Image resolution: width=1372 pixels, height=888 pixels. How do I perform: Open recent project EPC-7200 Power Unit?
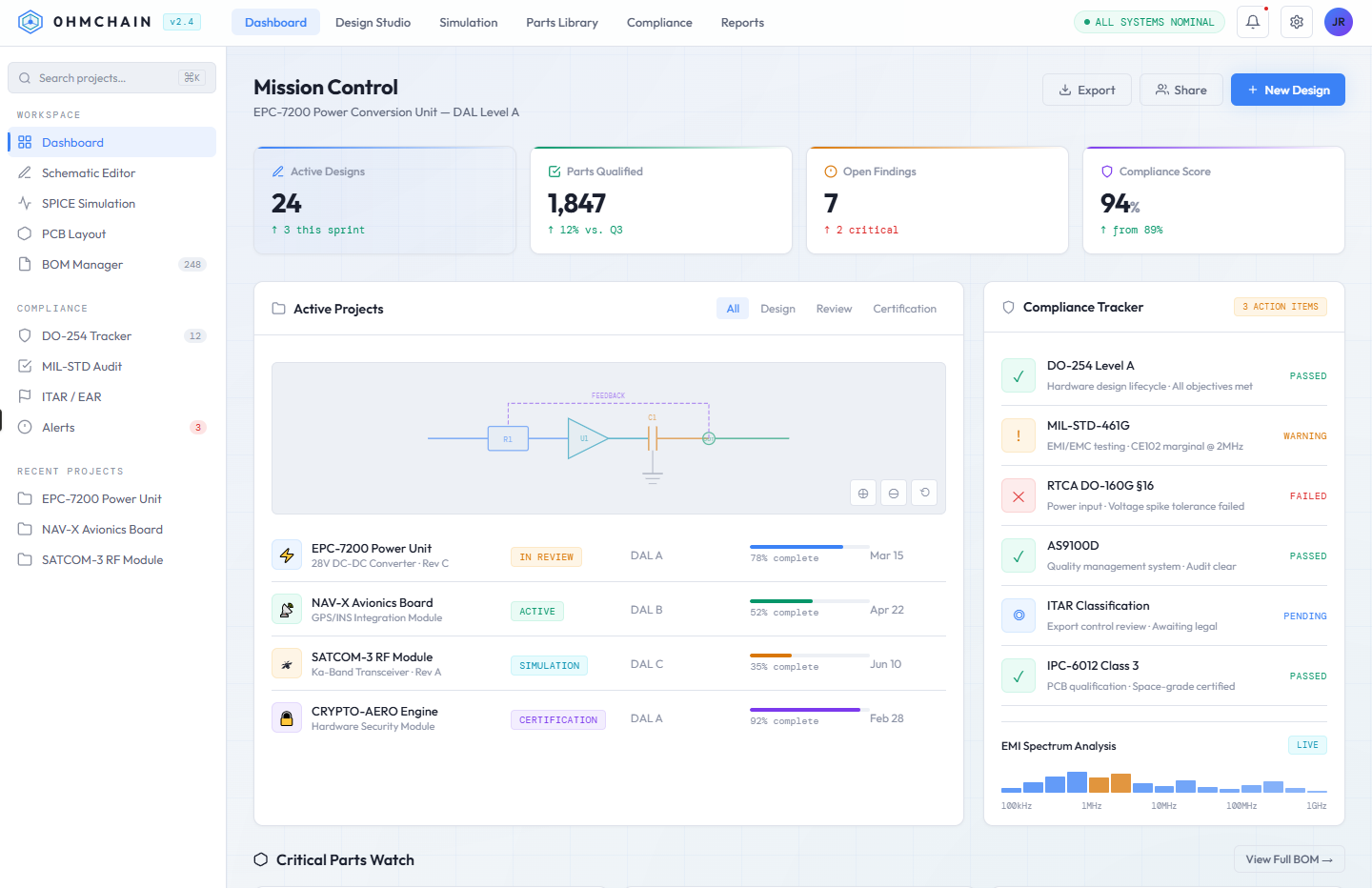coord(111,498)
